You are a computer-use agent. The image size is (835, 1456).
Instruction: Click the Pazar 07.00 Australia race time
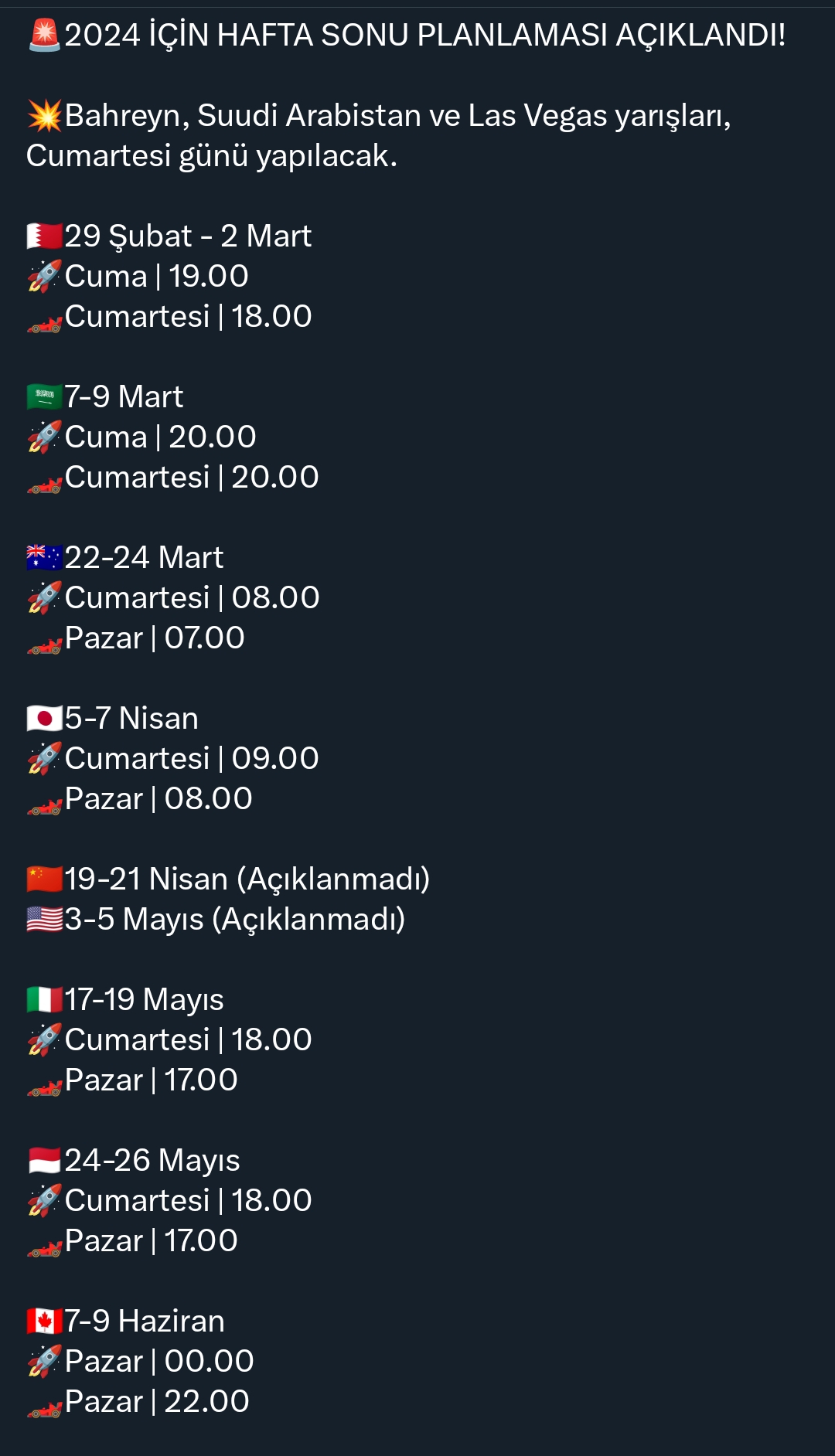(x=155, y=638)
